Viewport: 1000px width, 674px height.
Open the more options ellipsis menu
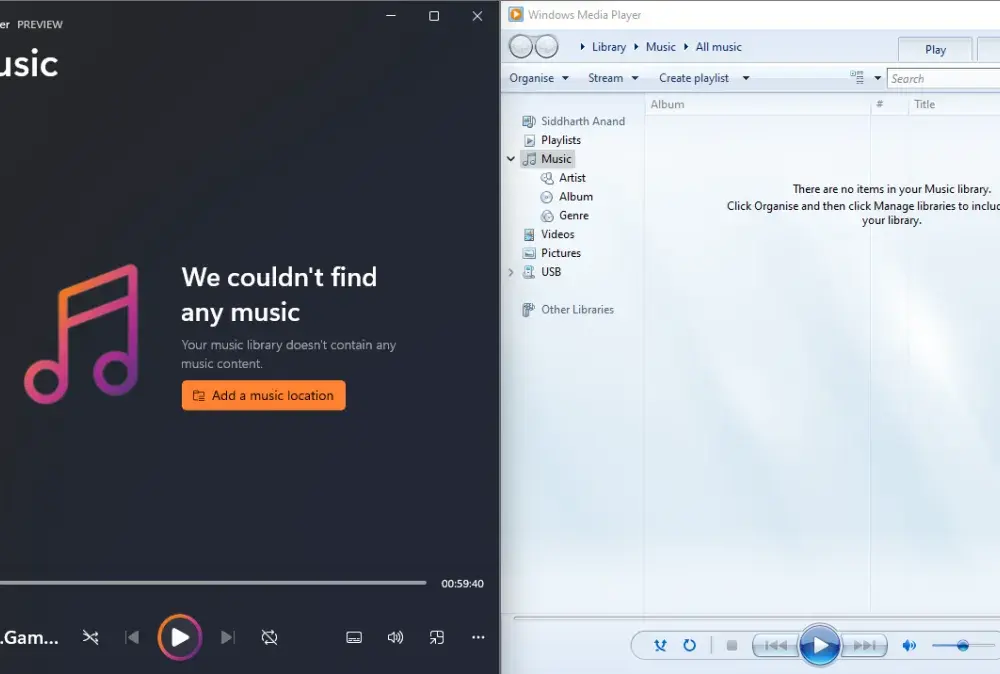[478, 637]
